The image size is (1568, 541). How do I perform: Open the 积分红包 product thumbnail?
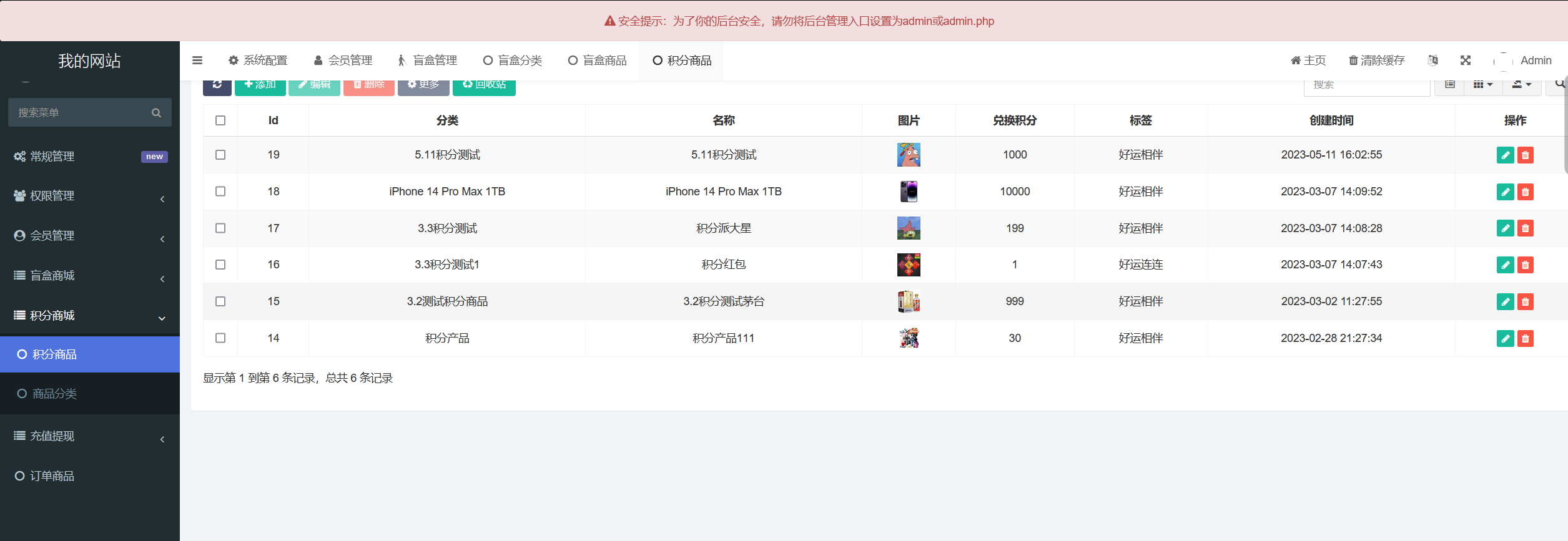(909, 265)
